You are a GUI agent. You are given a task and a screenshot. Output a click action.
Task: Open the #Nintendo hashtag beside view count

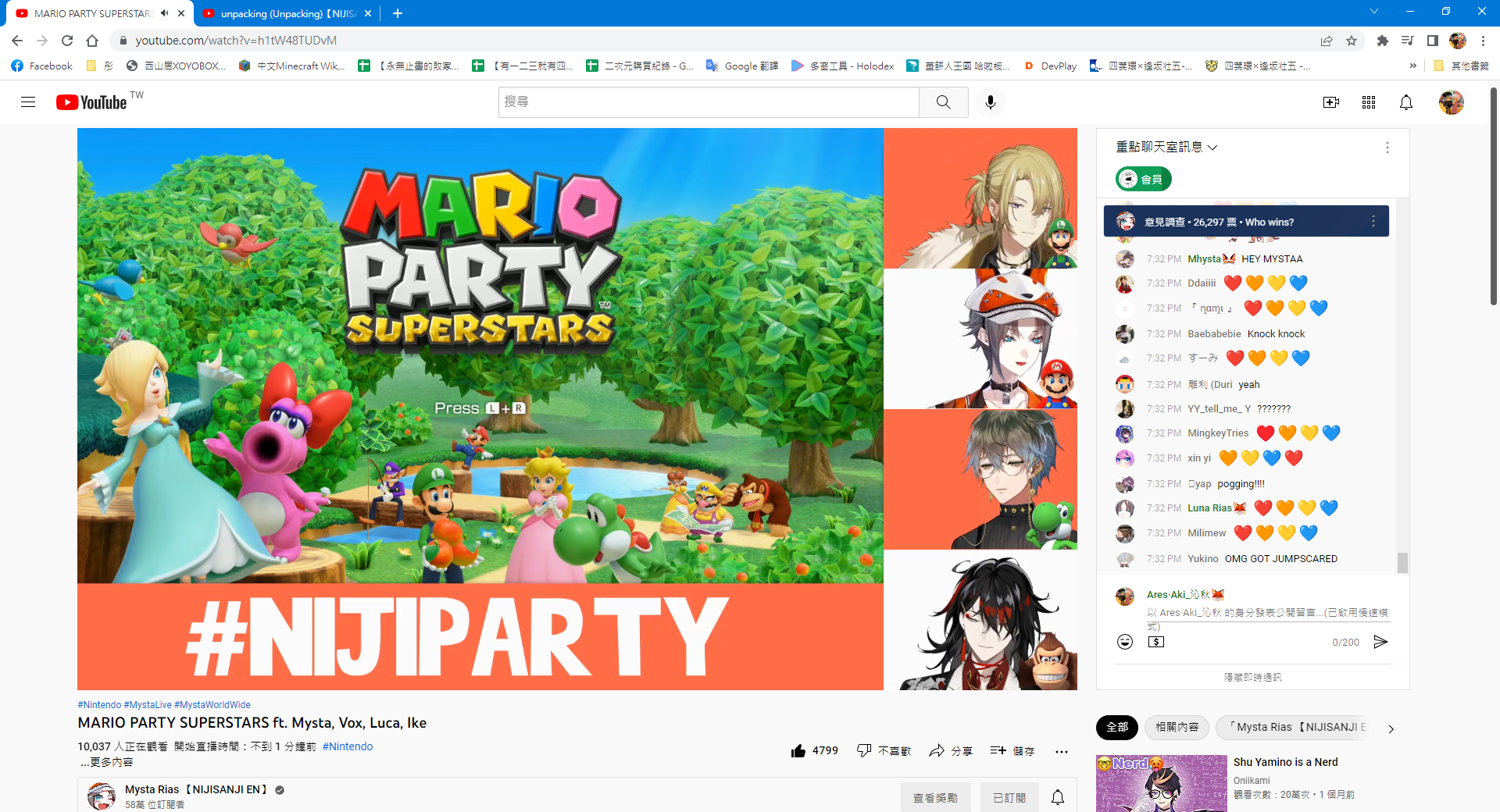[x=348, y=746]
